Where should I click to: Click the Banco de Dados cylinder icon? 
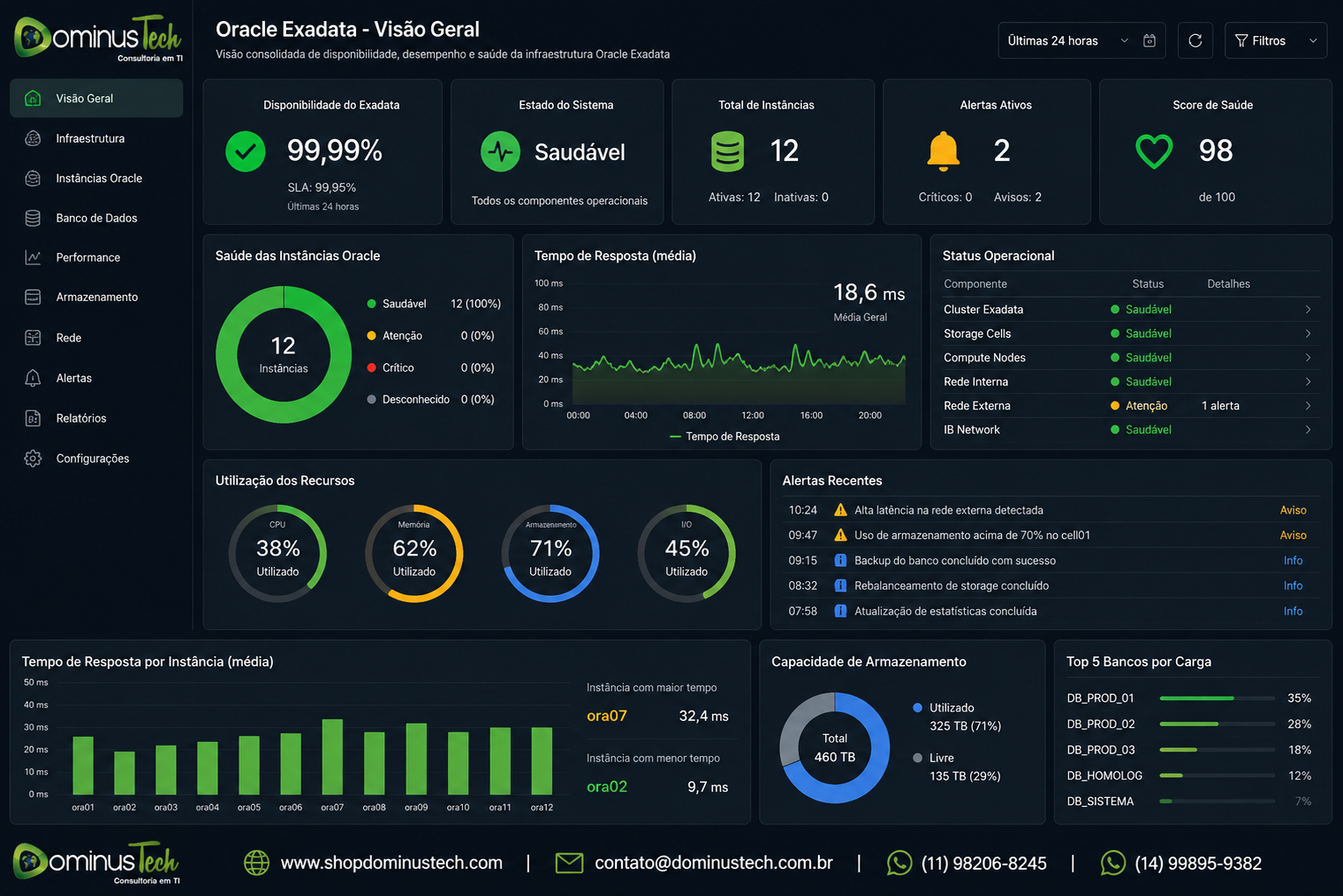click(33, 218)
